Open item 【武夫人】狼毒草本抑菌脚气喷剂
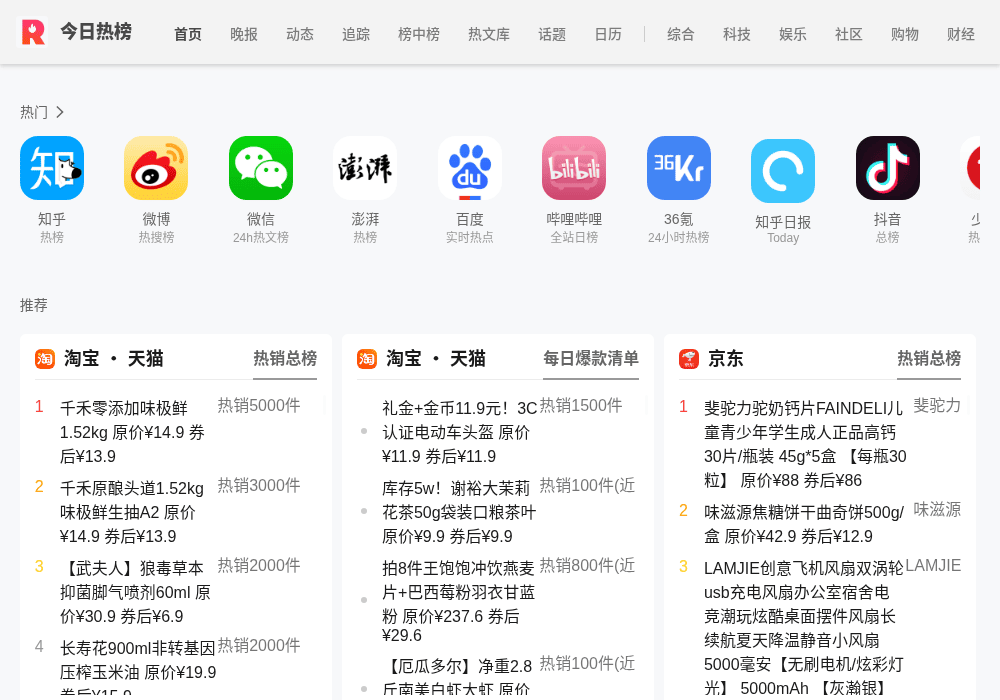The width and height of the screenshot is (1000, 700). pyautogui.click(x=135, y=592)
